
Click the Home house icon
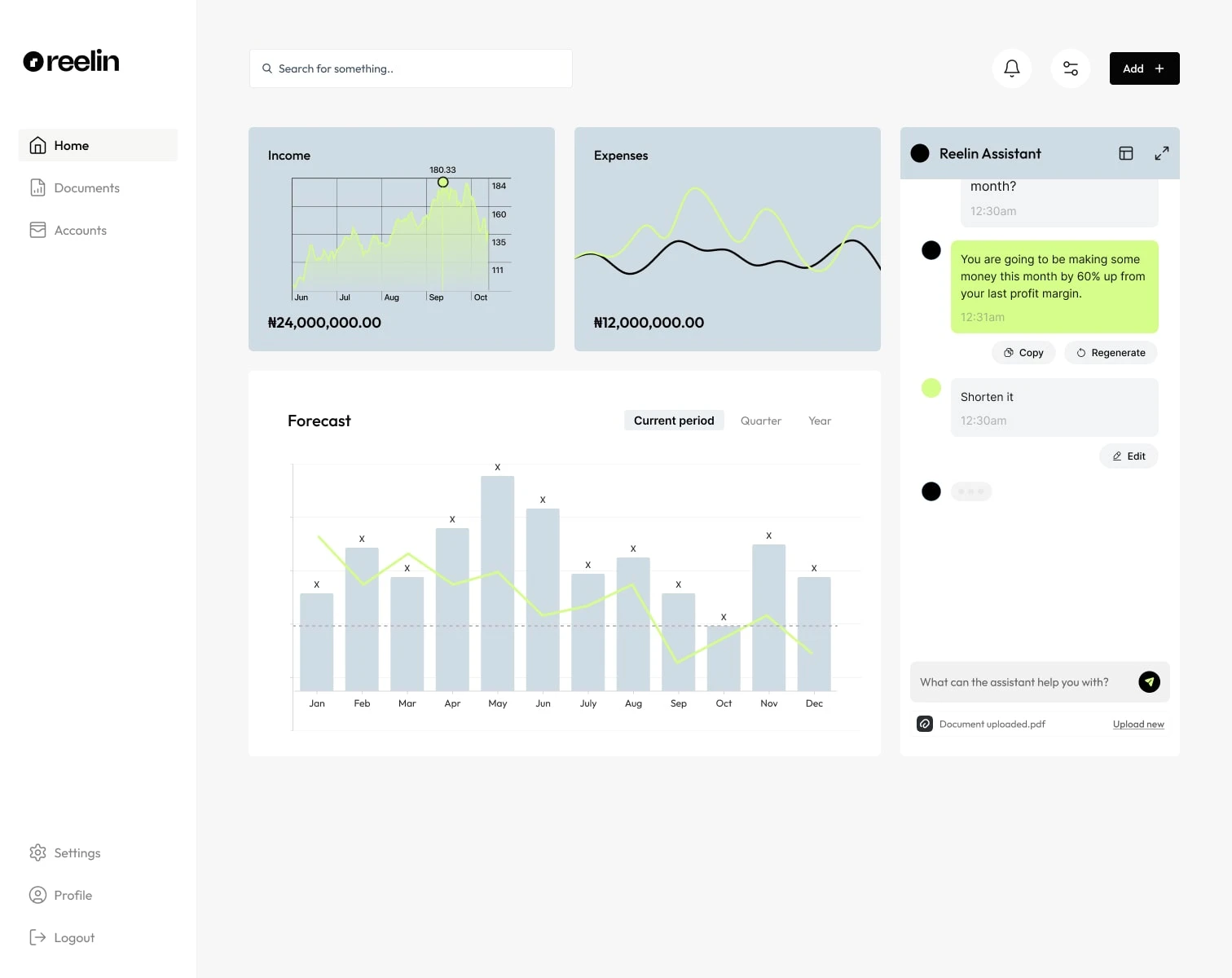(x=37, y=145)
